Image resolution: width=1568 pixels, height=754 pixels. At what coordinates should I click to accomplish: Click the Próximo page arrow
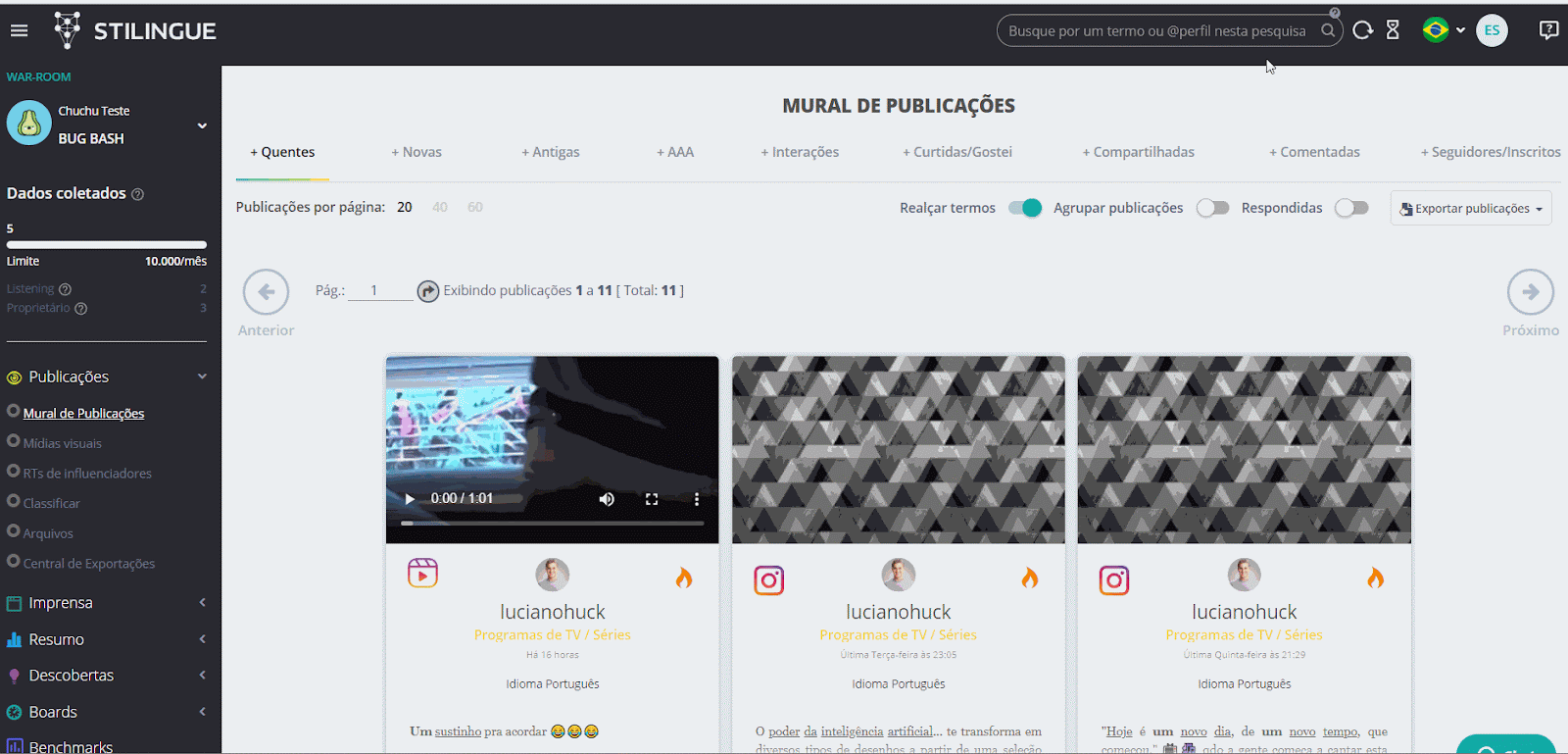tap(1530, 292)
